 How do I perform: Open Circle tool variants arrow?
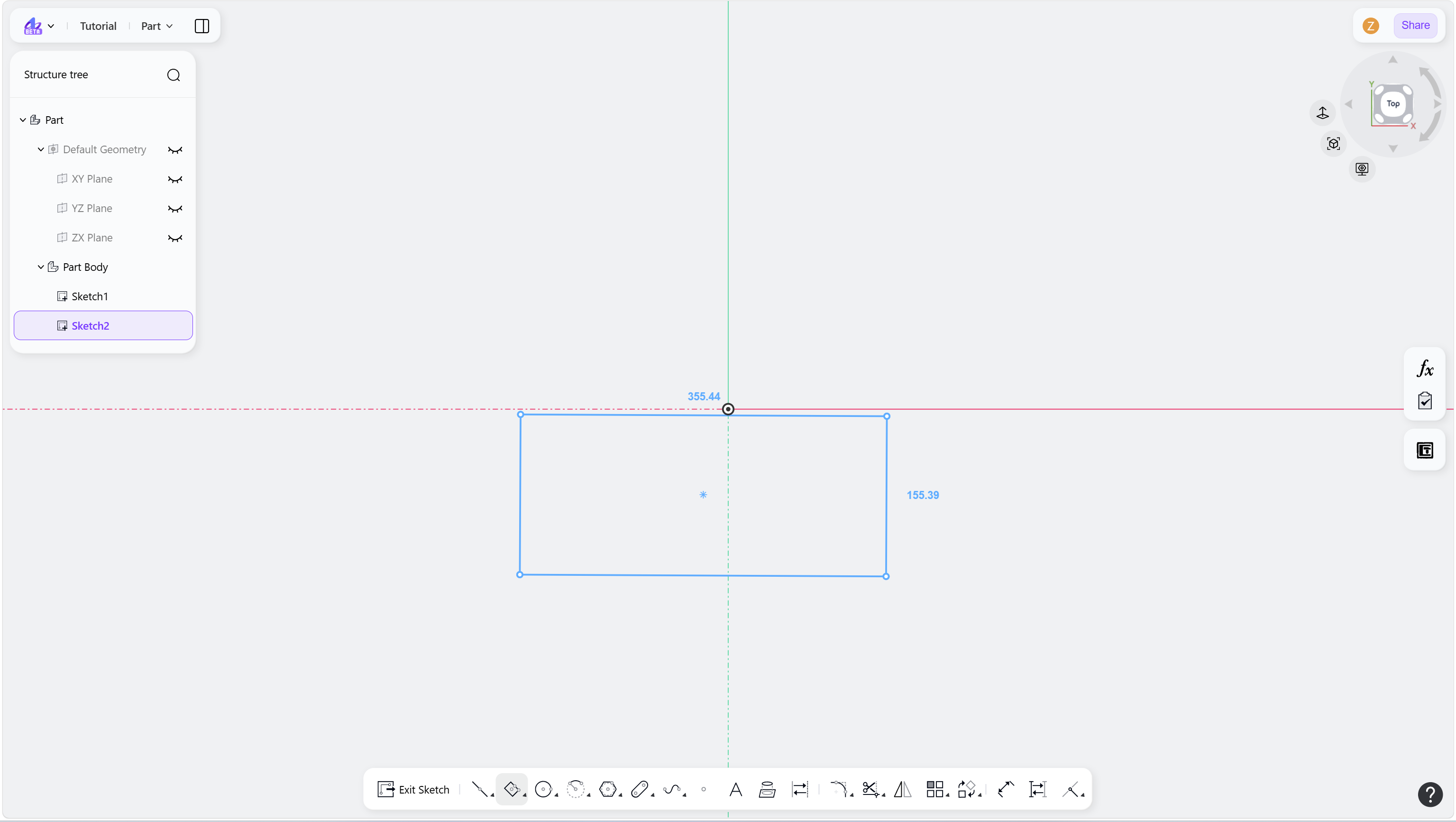556,795
